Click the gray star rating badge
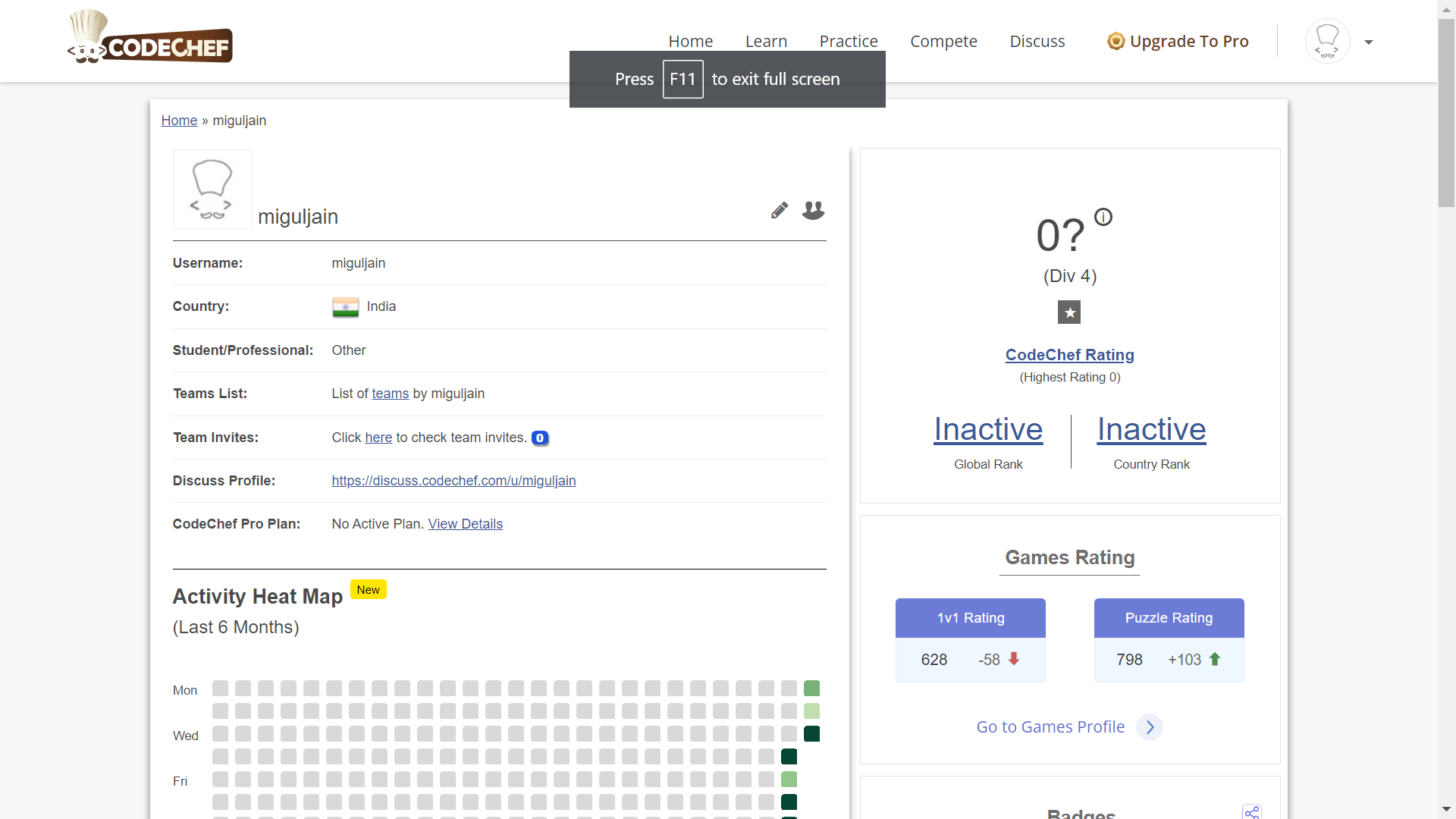The height and width of the screenshot is (819, 1456). (x=1069, y=312)
